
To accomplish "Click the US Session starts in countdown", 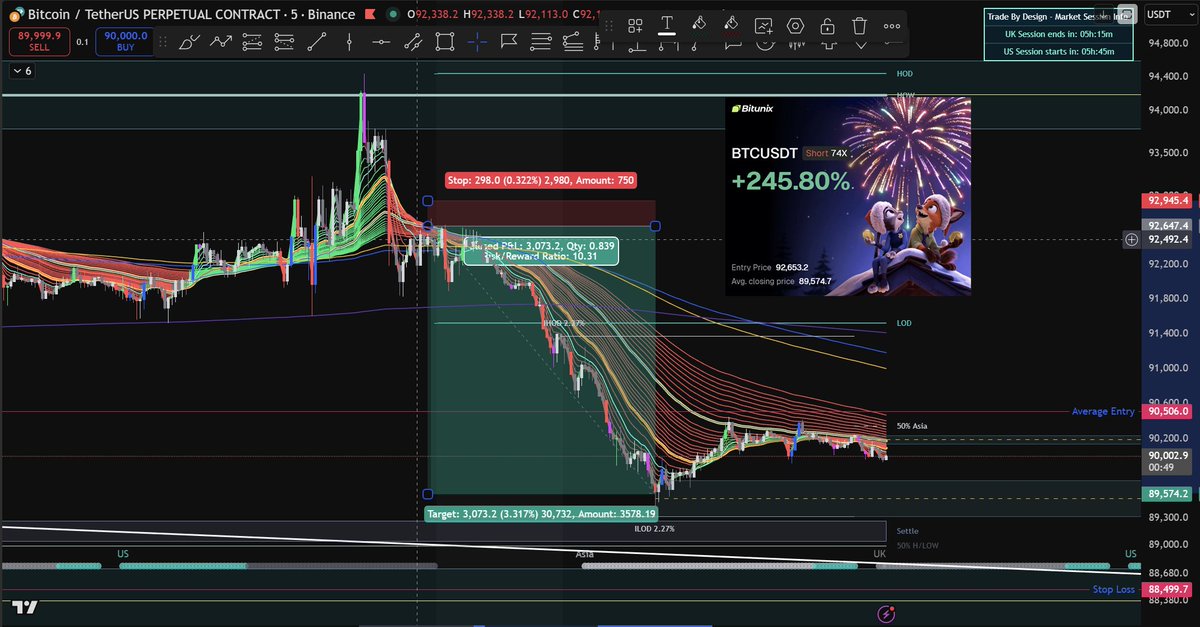I will point(1060,52).
